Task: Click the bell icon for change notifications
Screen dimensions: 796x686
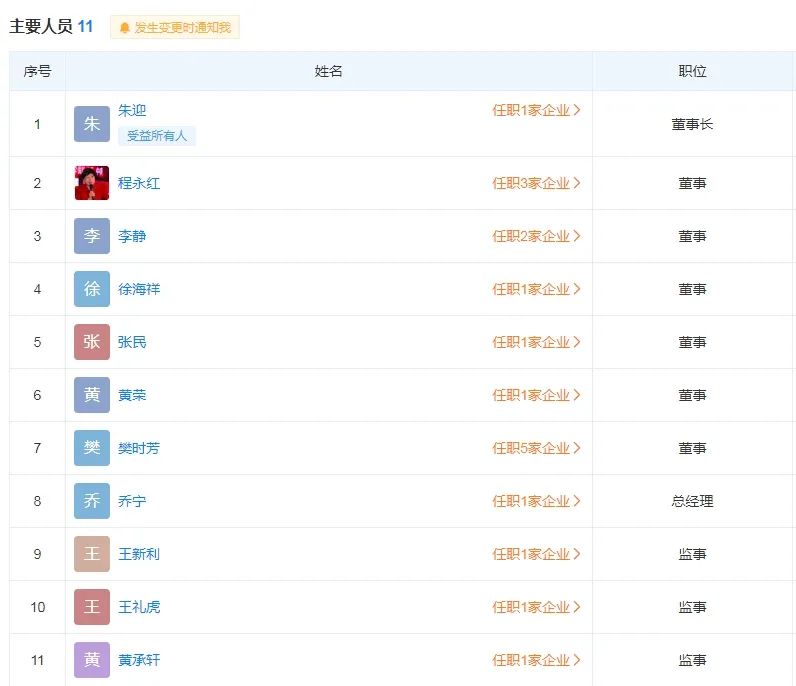Action: (x=125, y=28)
